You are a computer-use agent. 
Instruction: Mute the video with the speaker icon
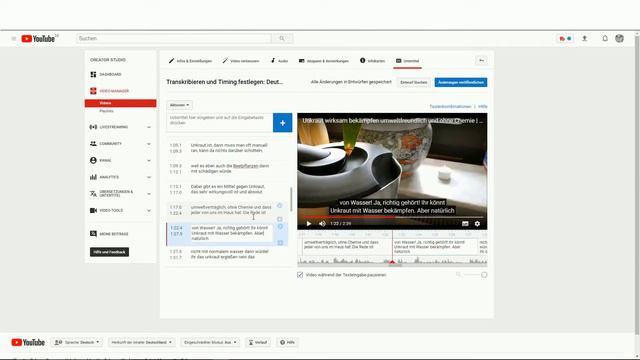pyautogui.click(x=322, y=224)
